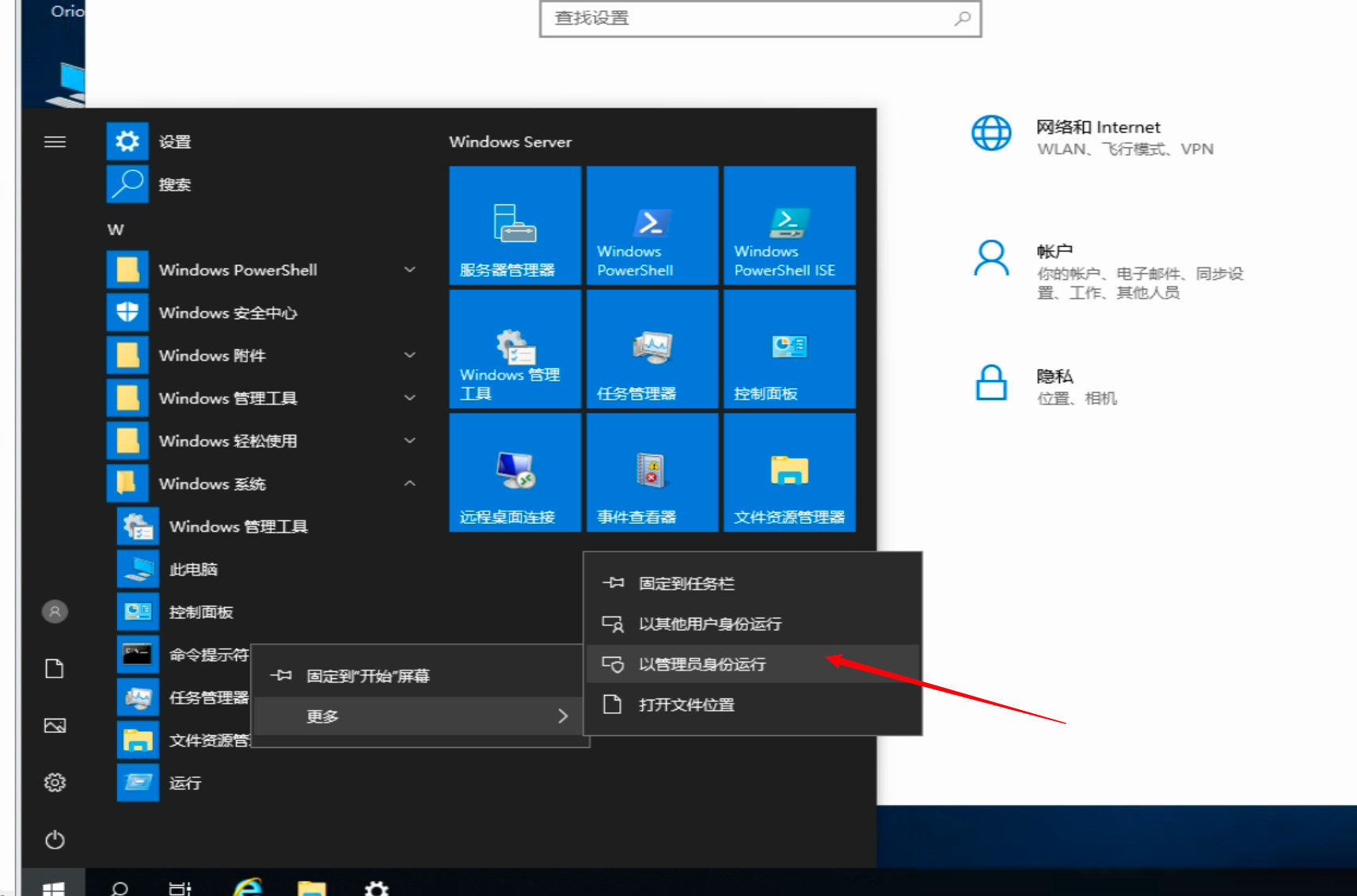This screenshot has height=896, width=1357.
Task: Expand the Windows PowerShell folder
Action: coord(410,270)
